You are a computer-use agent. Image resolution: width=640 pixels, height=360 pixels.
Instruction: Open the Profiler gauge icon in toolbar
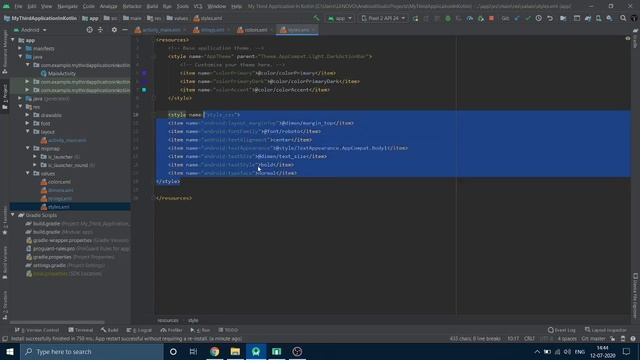click(x=470, y=18)
